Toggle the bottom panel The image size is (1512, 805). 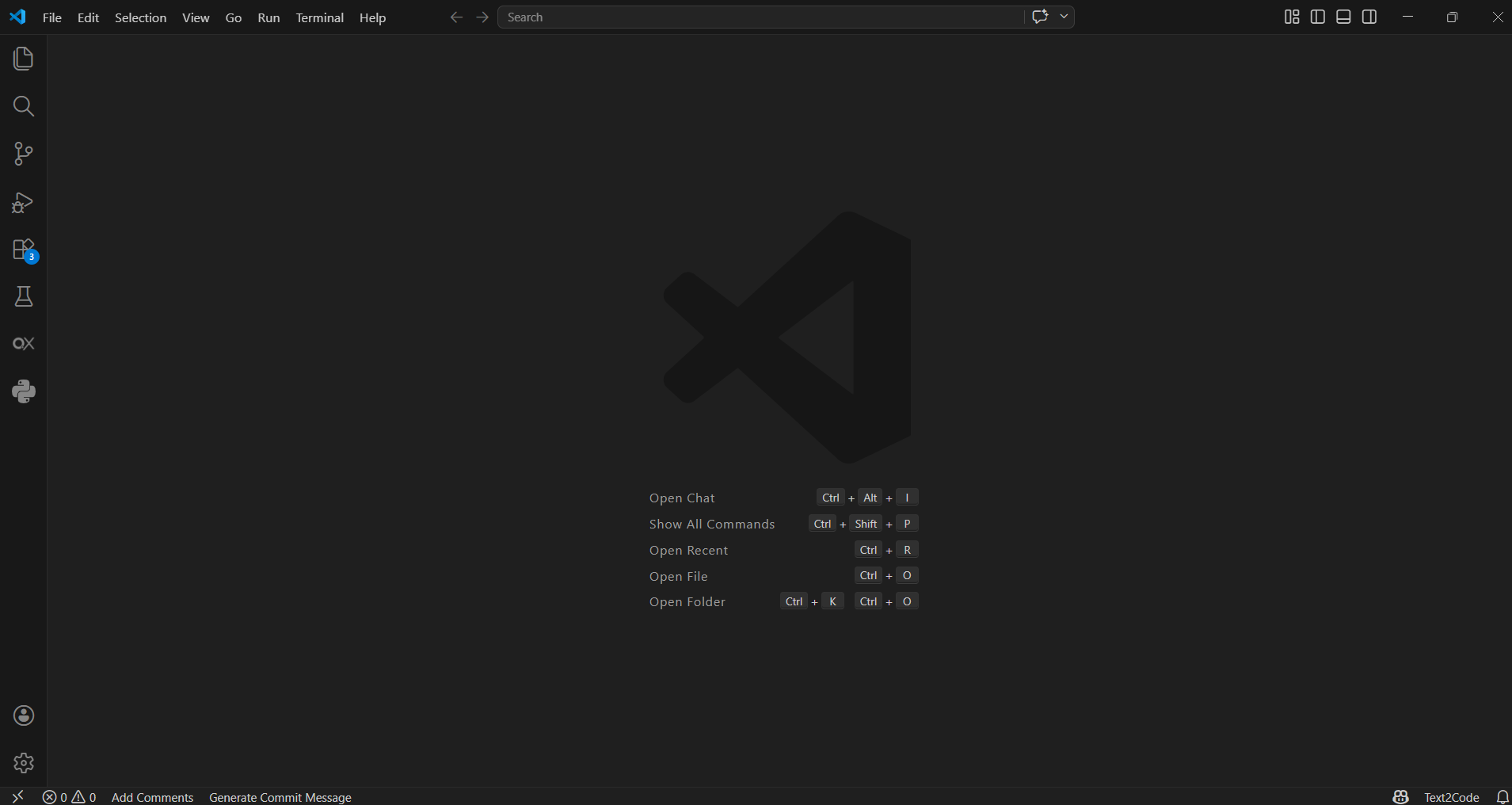point(1343,17)
